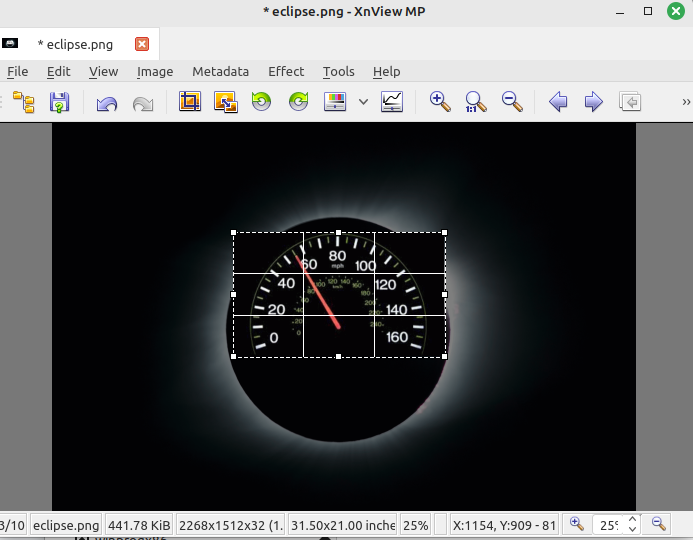Minimize the XnView MP window
The height and width of the screenshot is (540, 693).
pos(620,11)
